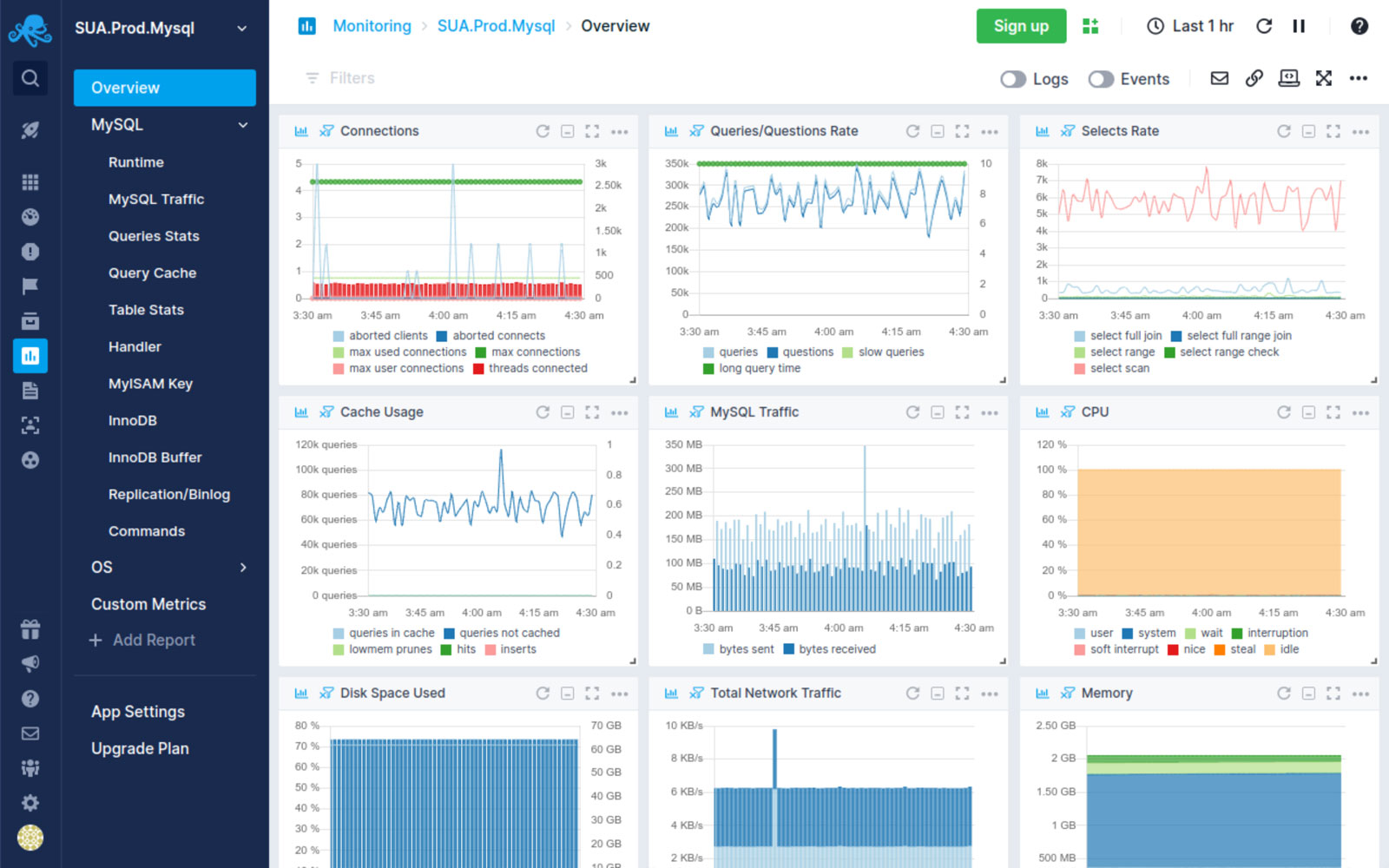Viewport: 1389px width, 868px height.
Task: Expand the OS section in the sidebar
Action: pyautogui.click(x=243, y=568)
